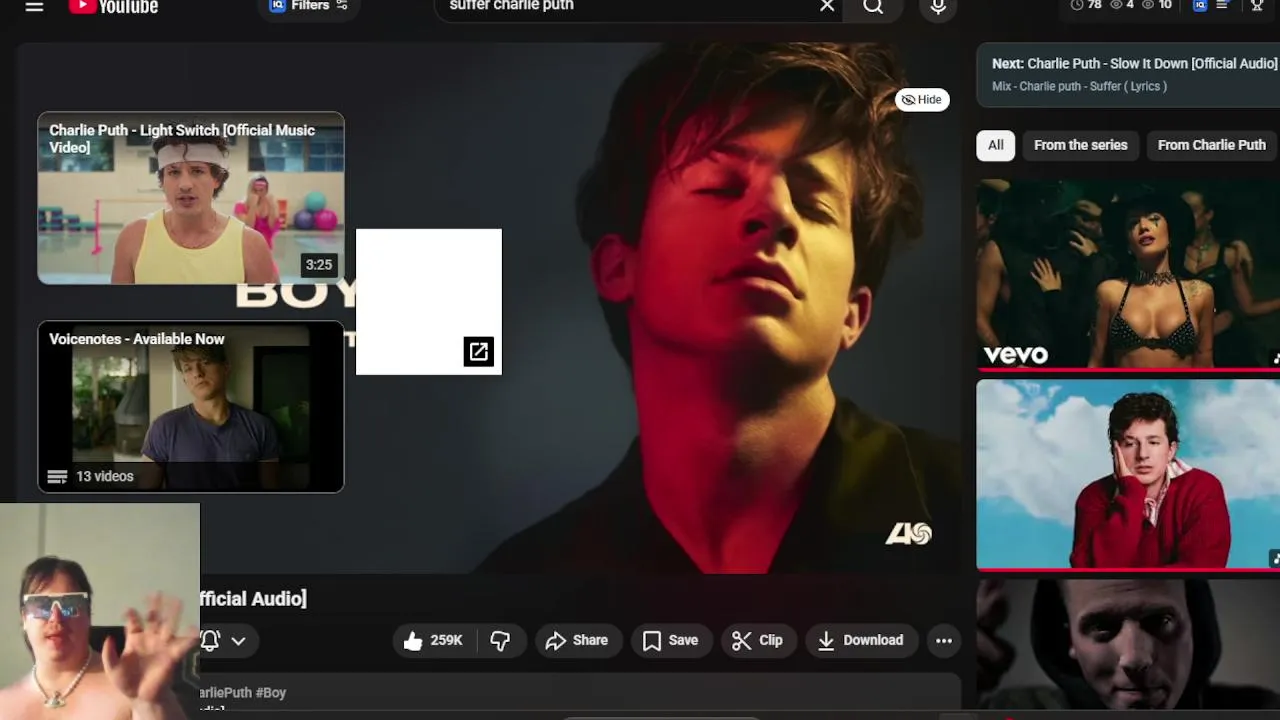Open the Next: Slow It Down mix panel
This screenshot has height=720, width=1280.
click(1128, 75)
